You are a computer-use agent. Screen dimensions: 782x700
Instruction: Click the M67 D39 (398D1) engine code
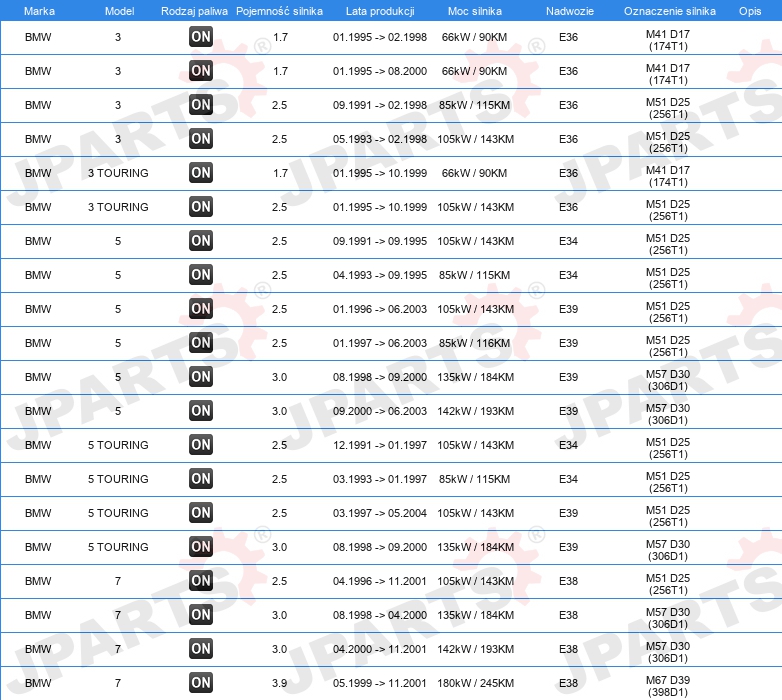point(668,686)
